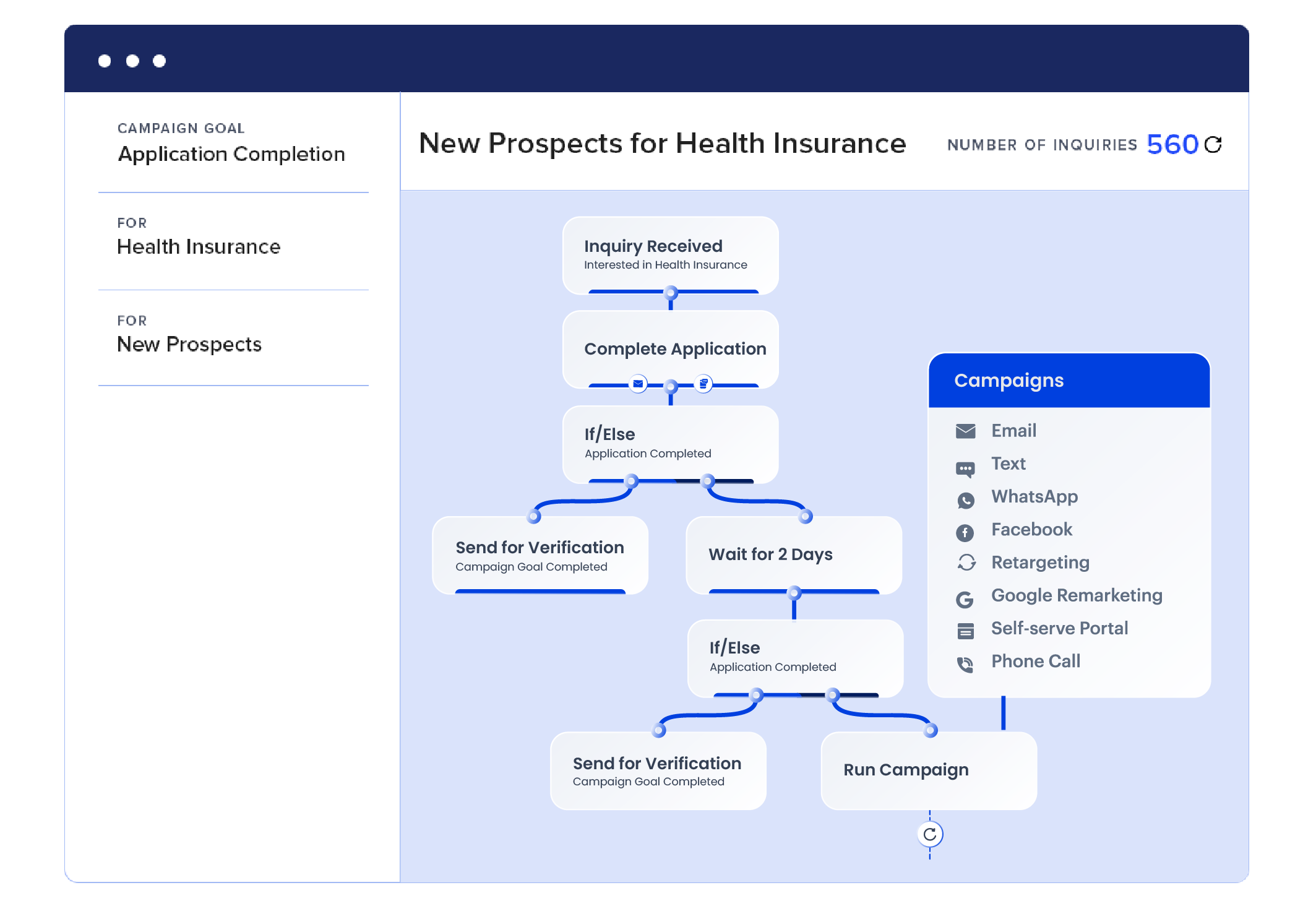The image size is (1316, 906).
Task: Choose Self-serve Portal campaign option
Action: point(1059,628)
